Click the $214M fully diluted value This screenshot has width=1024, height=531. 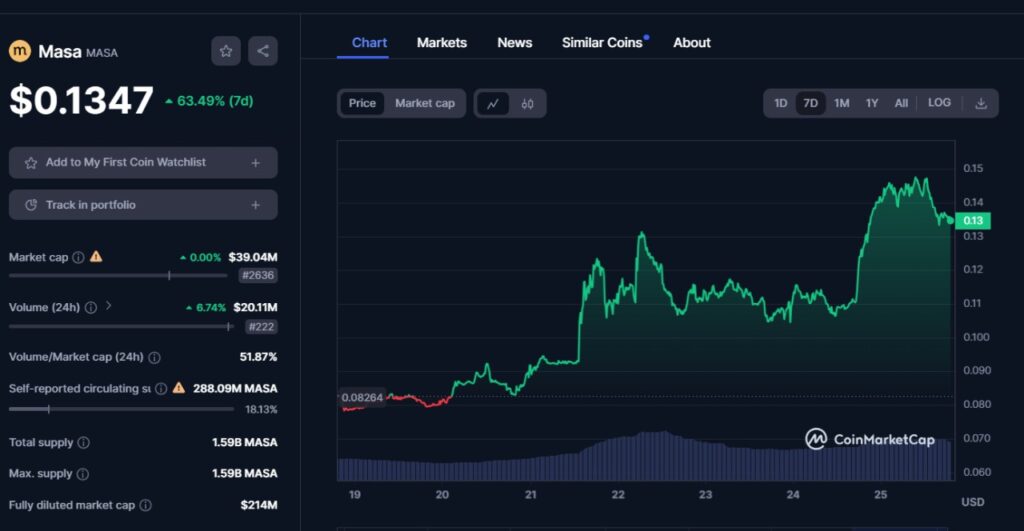coord(259,505)
